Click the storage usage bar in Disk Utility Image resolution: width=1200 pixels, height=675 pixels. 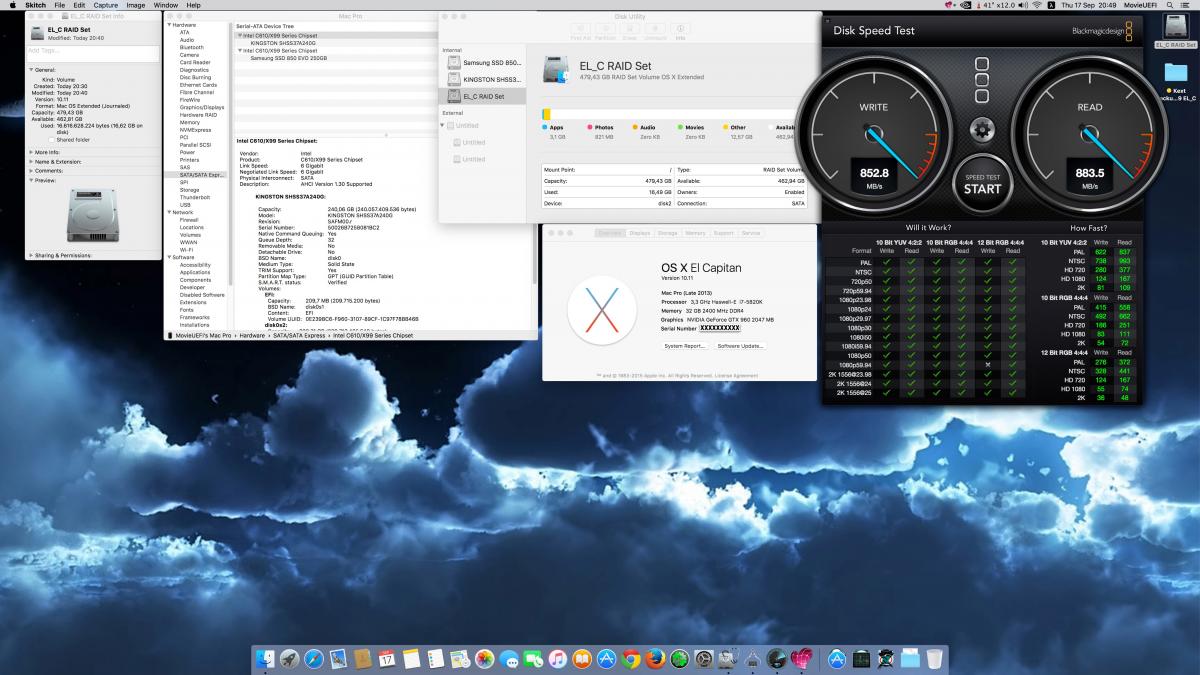672,115
